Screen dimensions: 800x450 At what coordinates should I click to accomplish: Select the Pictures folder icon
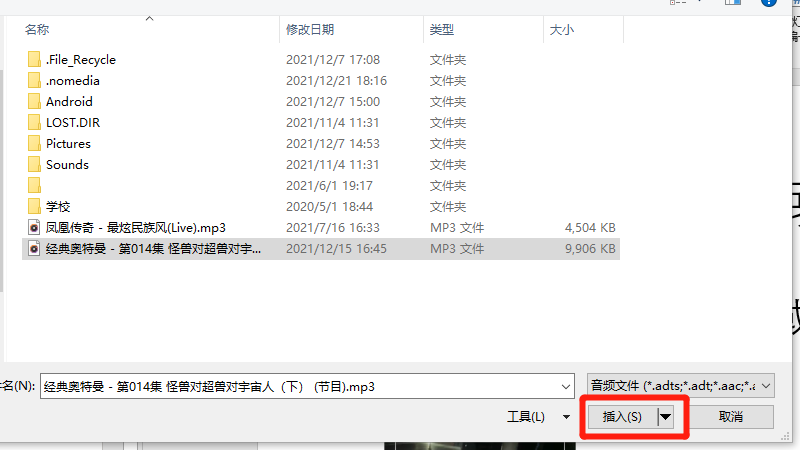(x=34, y=143)
